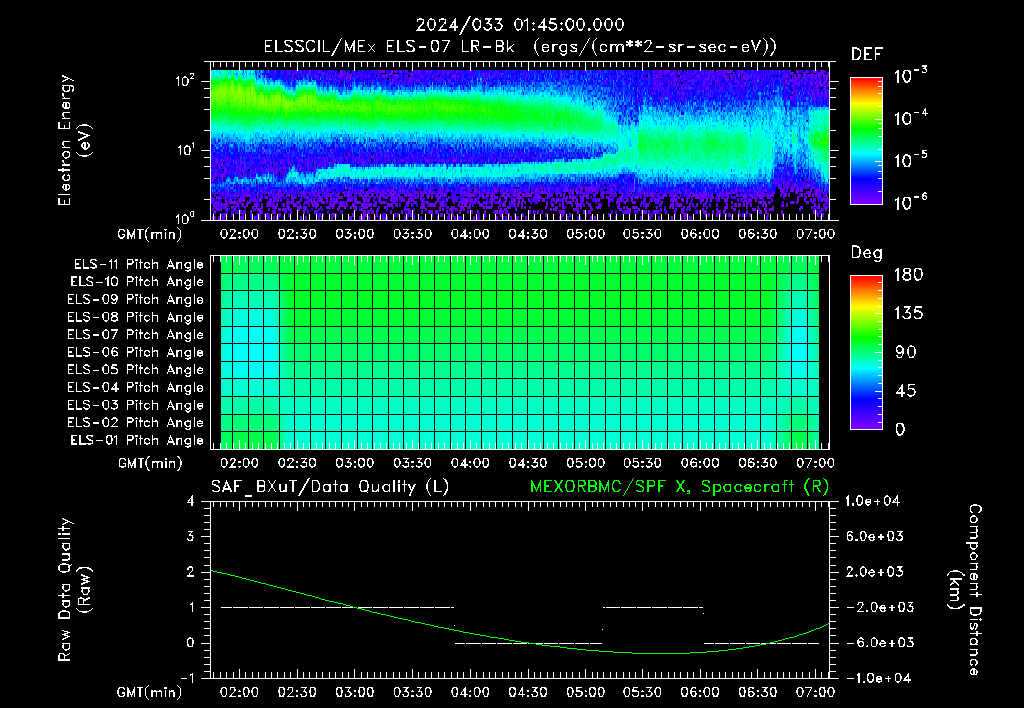Select the green MEXORBMC/SPF X, Spacecraft (R) legend
Image resolution: width=1024 pixels, height=708 pixels.
(679, 487)
